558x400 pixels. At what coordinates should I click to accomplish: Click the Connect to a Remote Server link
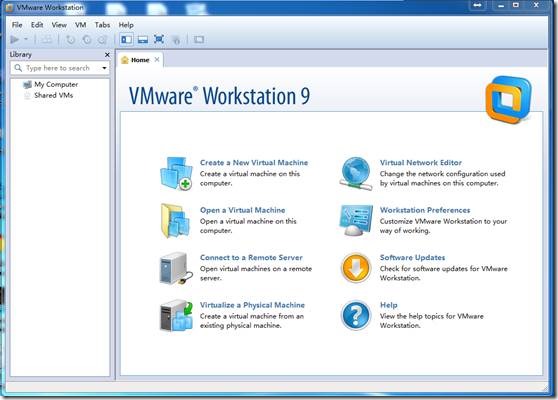tap(251, 257)
